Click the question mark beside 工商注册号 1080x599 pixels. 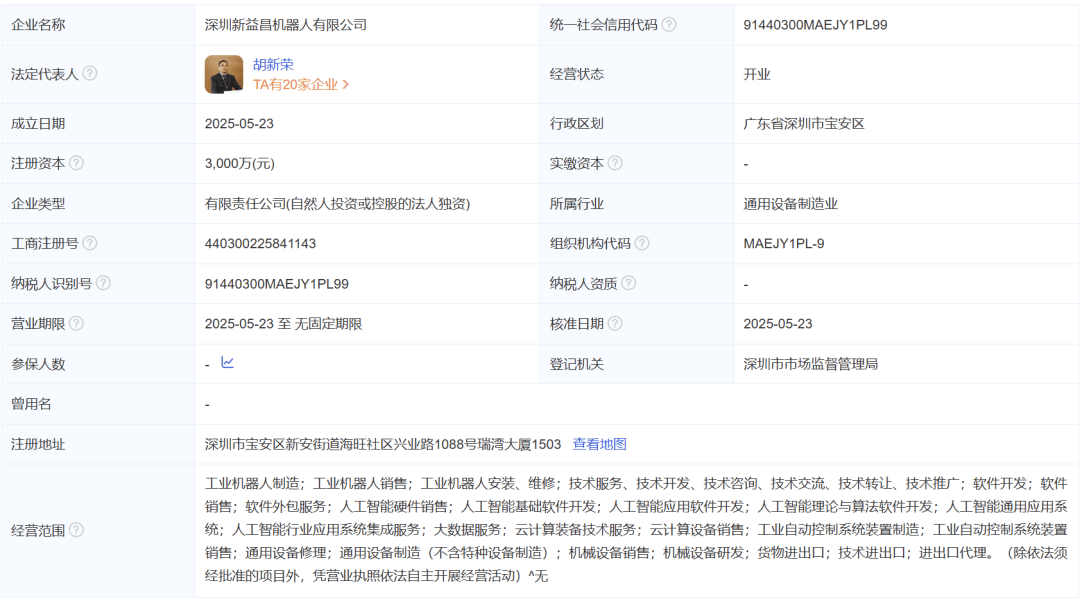click(90, 243)
